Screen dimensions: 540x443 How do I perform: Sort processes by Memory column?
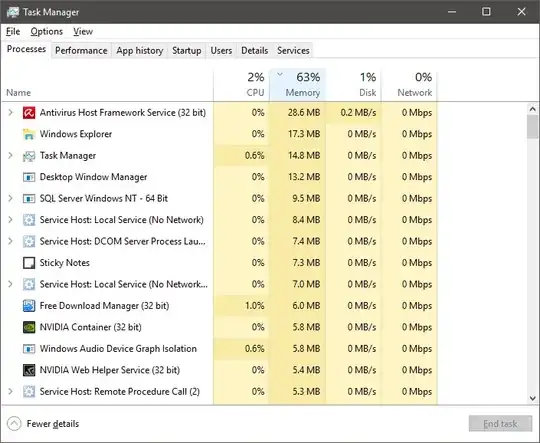[x=297, y=85]
